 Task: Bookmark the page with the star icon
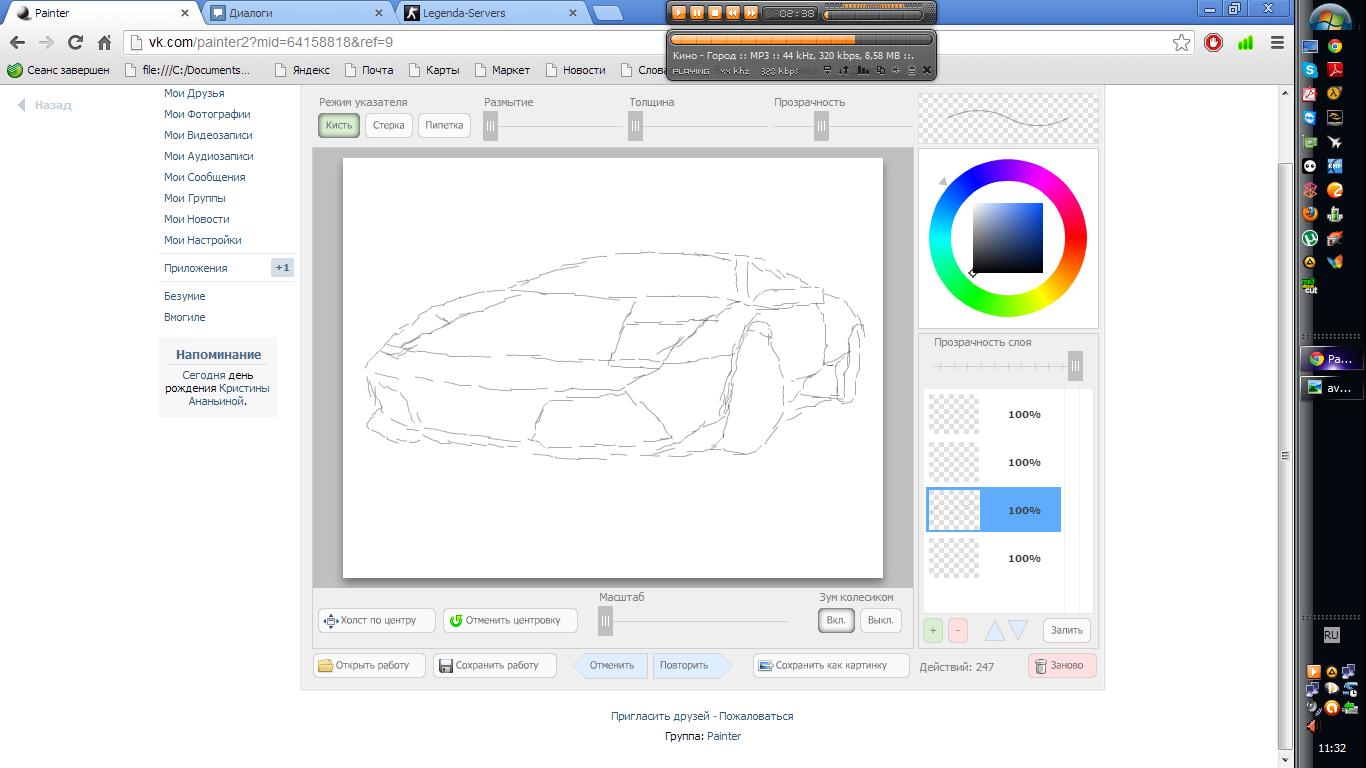coord(1182,43)
